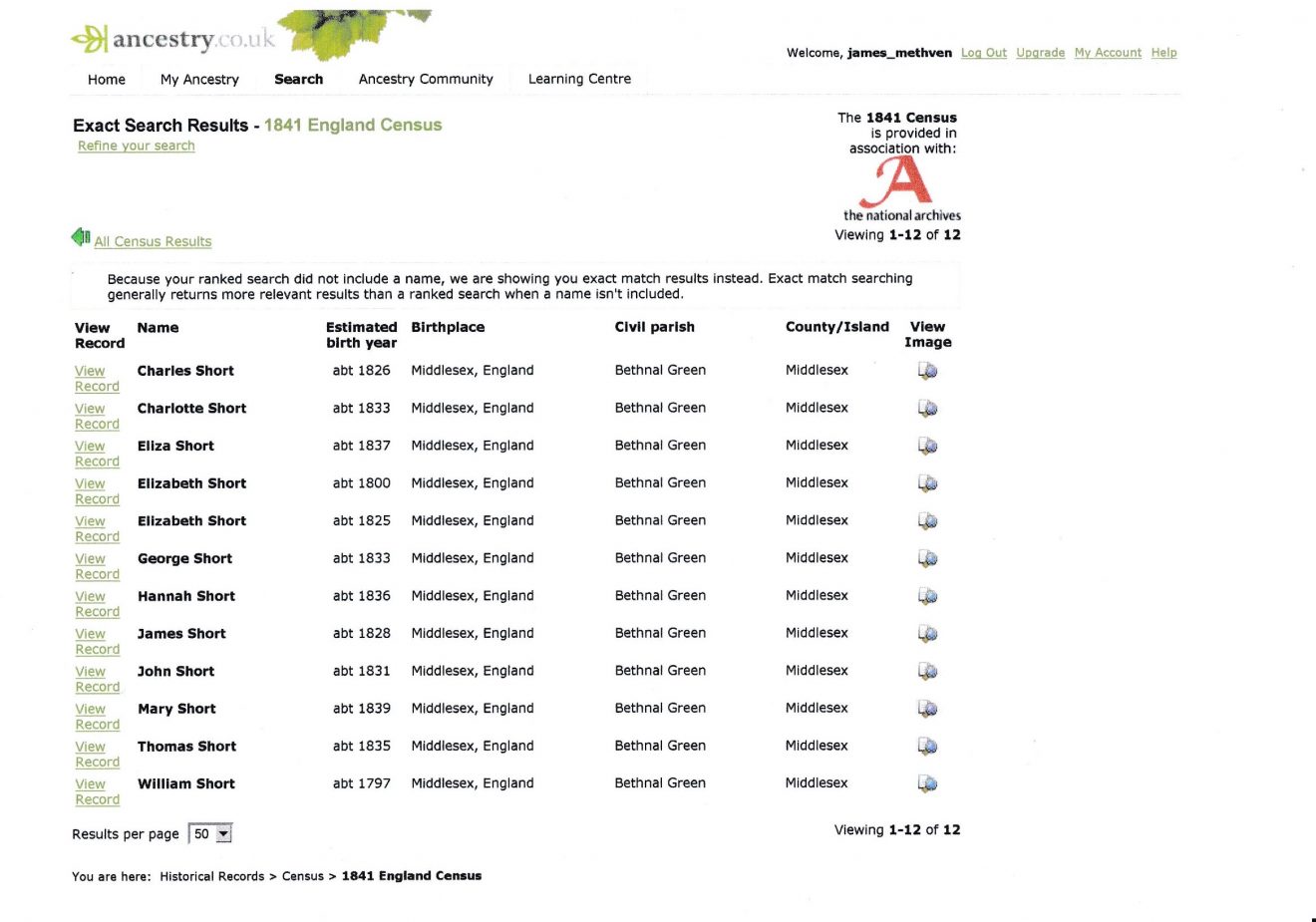Click the green back arrow beside All Census Results
Viewport: 1316px width, 922px height.
[81, 237]
